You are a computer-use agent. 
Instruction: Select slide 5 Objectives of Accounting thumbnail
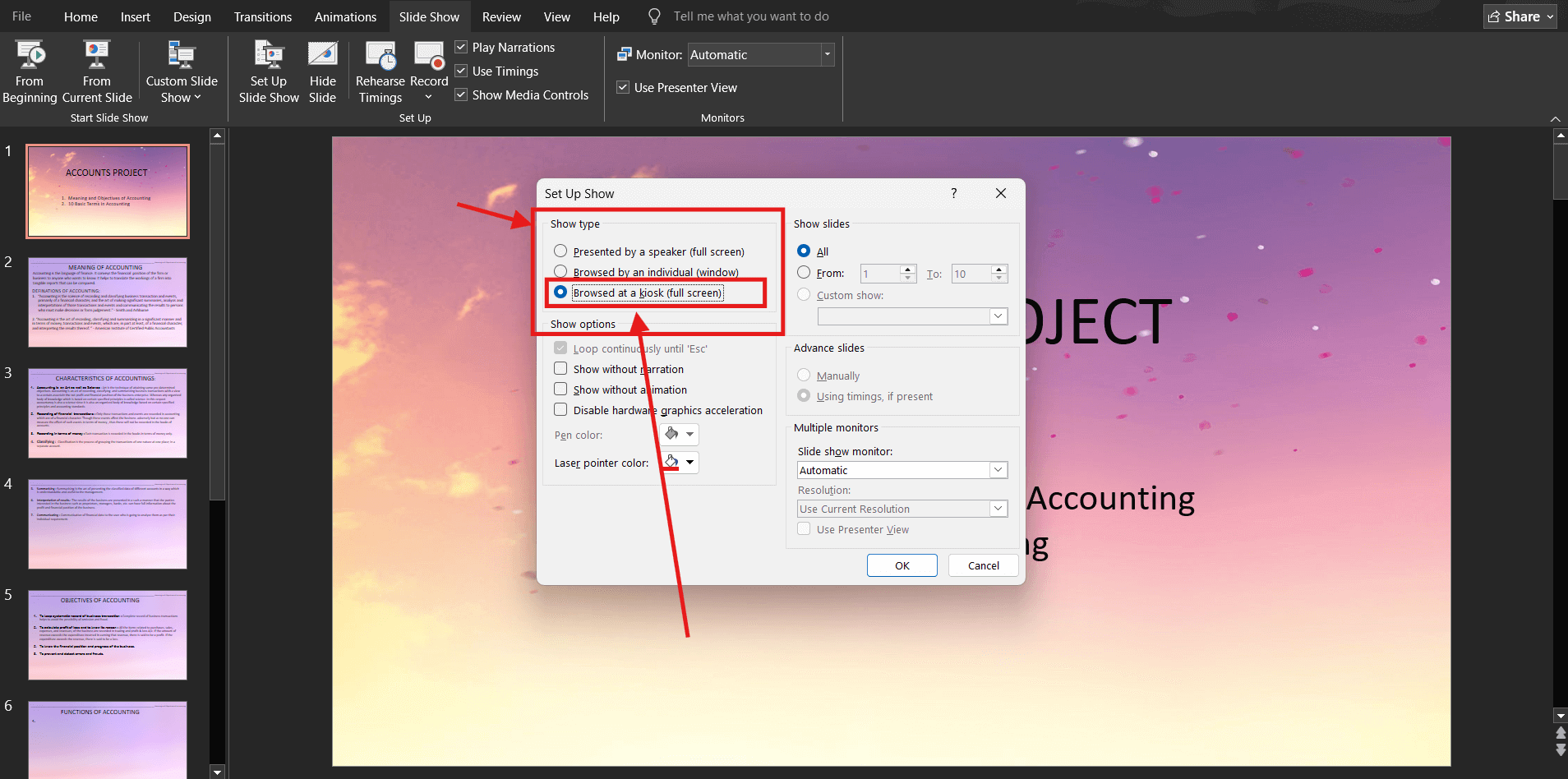tap(108, 634)
